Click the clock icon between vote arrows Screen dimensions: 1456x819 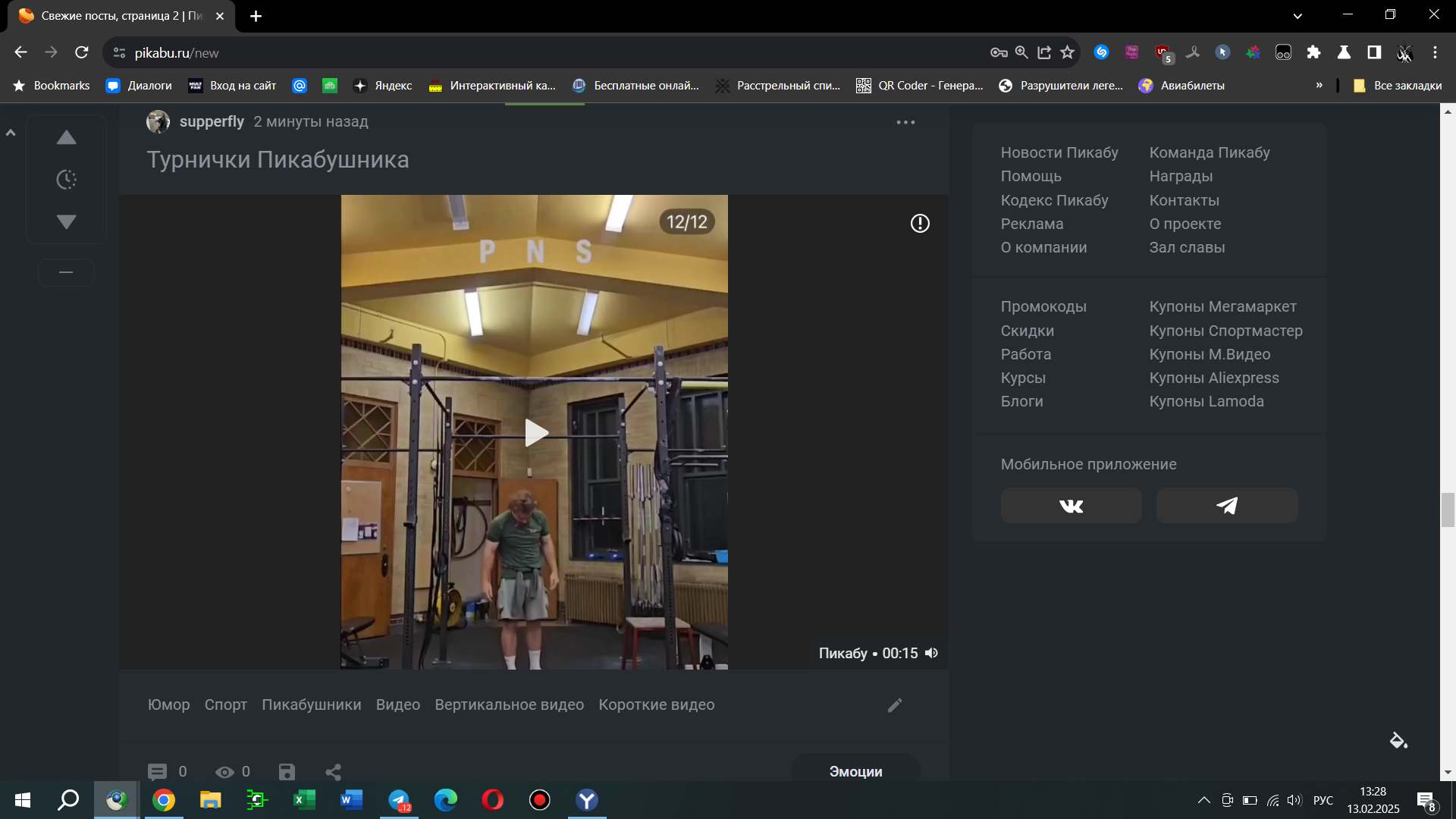pyautogui.click(x=67, y=180)
